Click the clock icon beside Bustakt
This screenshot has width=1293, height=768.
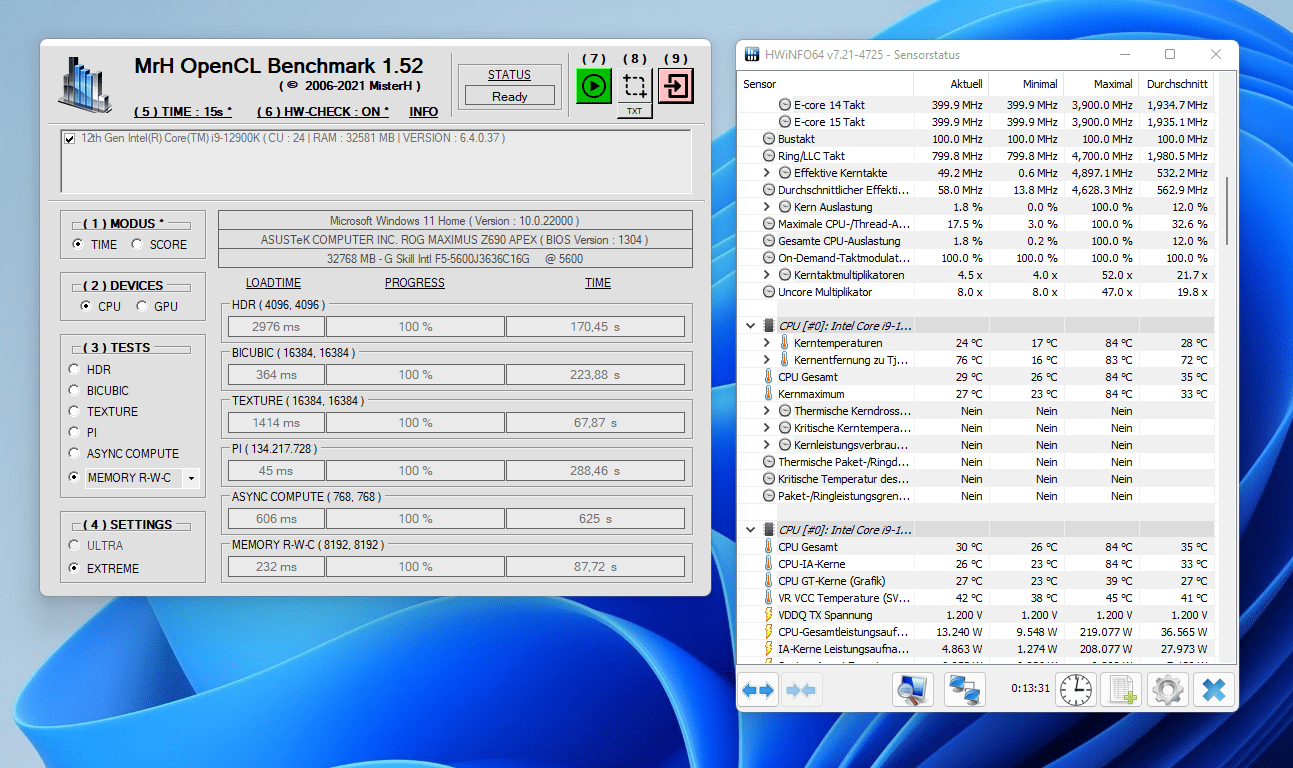(769, 139)
